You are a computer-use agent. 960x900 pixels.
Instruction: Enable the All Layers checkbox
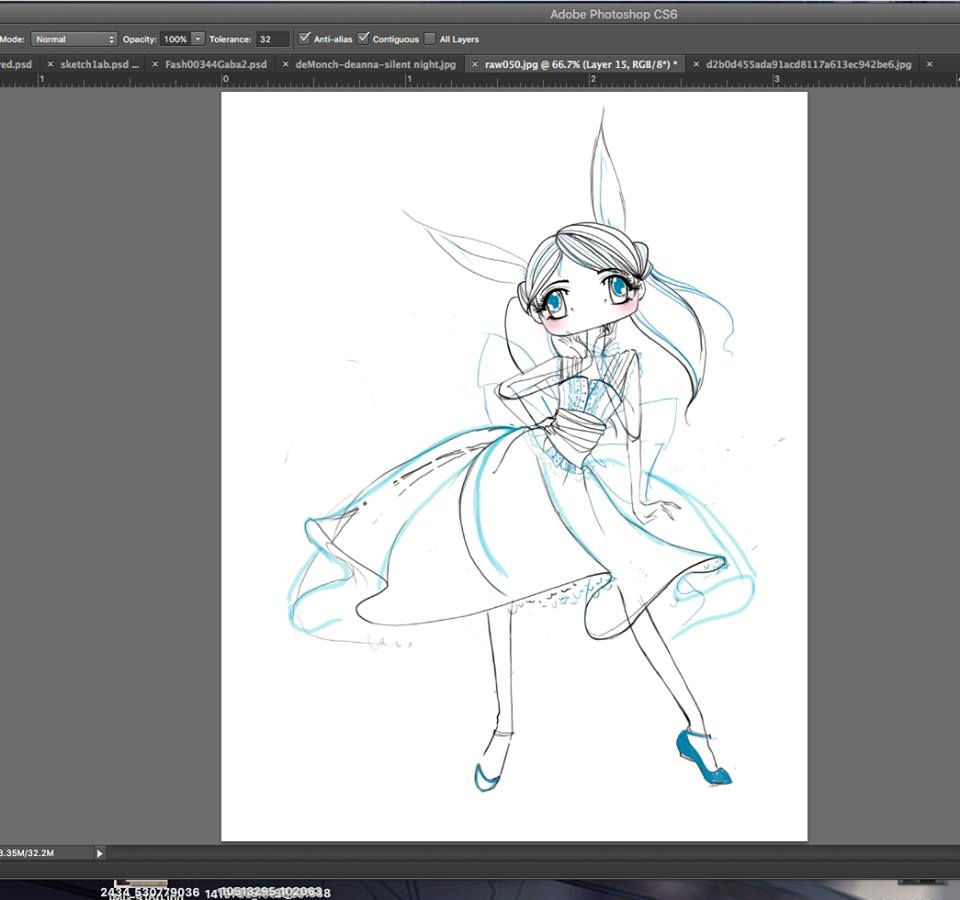[430, 39]
